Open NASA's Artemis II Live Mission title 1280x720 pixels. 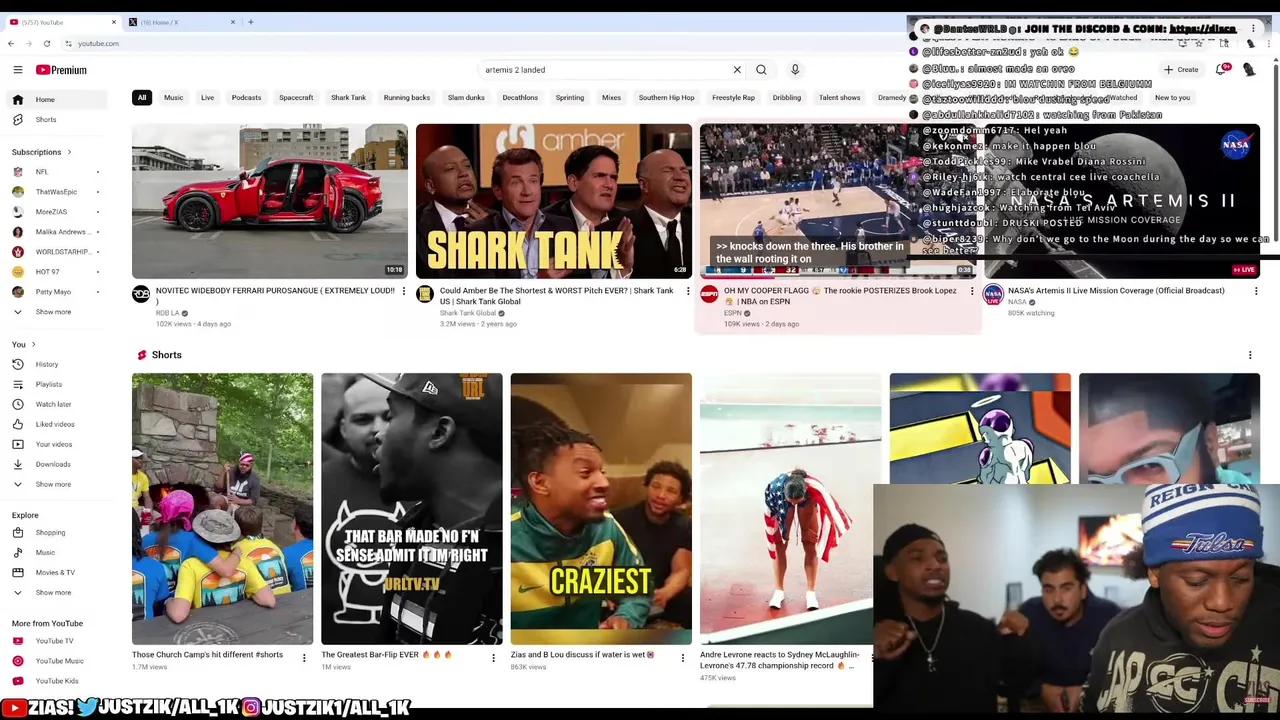pyautogui.click(x=1116, y=291)
